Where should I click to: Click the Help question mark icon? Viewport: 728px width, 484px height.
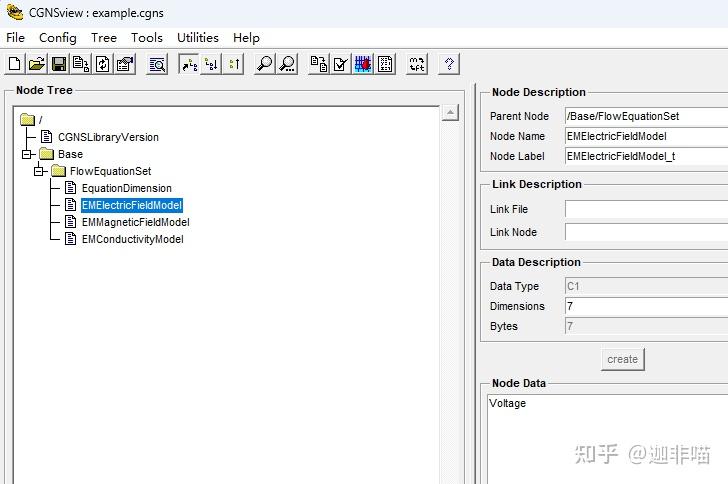pyautogui.click(x=449, y=64)
